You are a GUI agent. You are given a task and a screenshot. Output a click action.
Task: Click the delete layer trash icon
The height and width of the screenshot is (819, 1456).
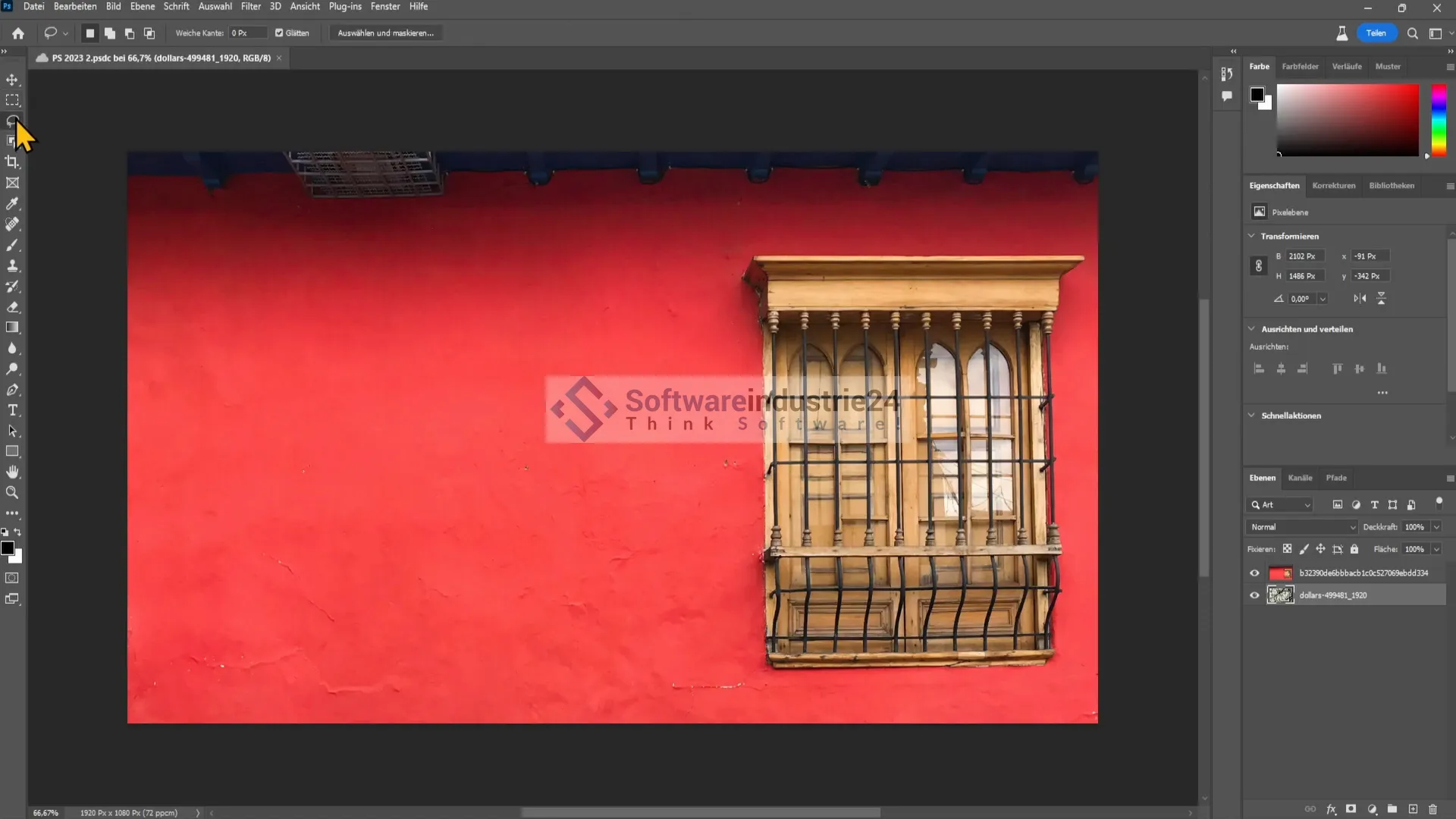1432,809
